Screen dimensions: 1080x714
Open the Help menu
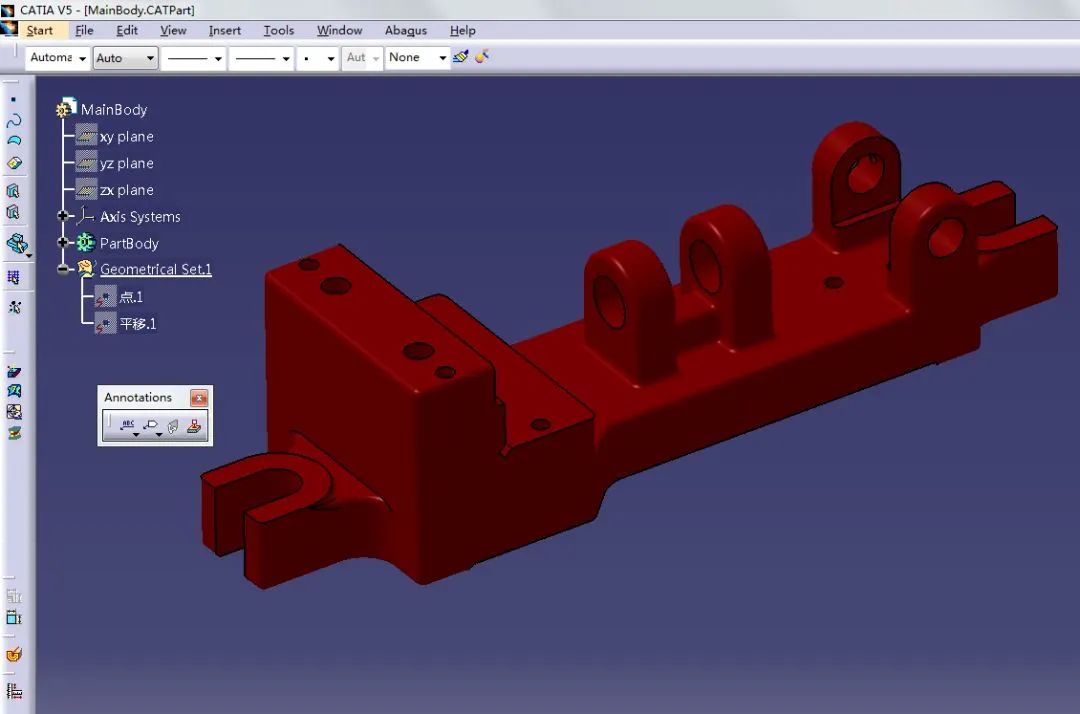pyautogui.click(x=462, y=30)
